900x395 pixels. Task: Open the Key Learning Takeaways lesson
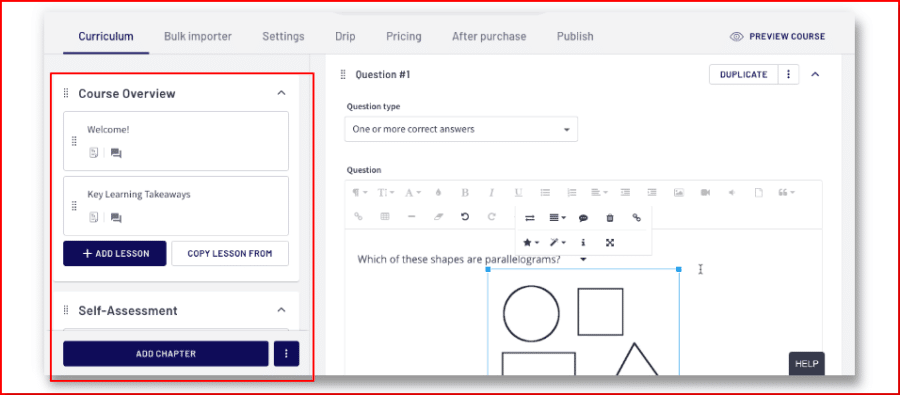tap(176, 206)
